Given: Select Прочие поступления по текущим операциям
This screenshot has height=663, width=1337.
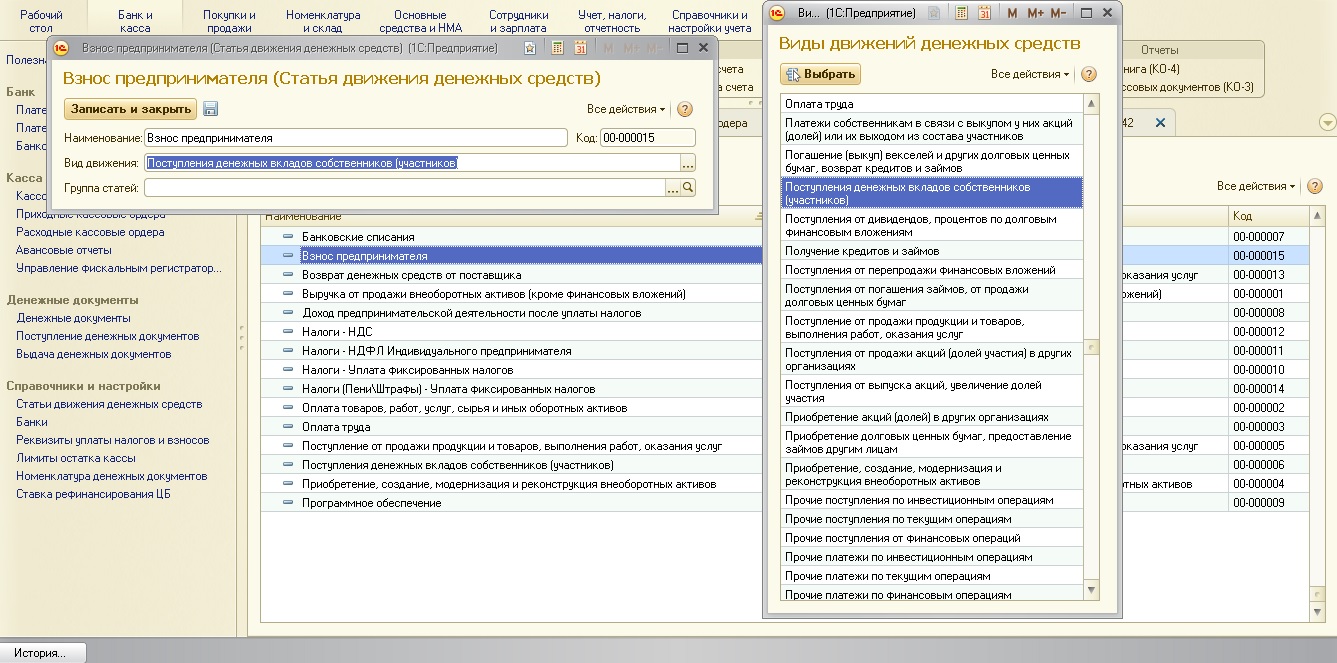Looking at the screenshot, I should (932, 519).
